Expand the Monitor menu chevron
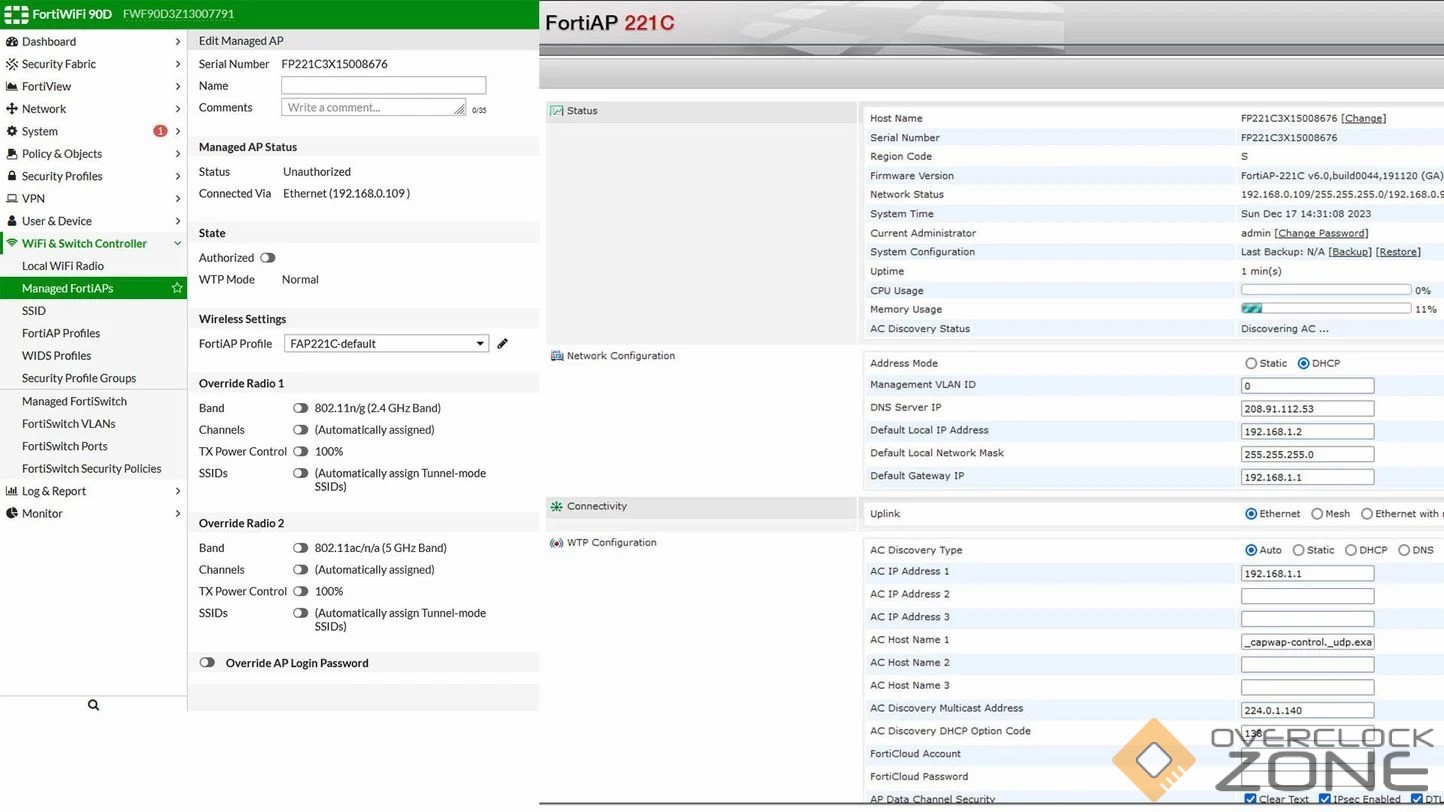1444x812 pixels. (178, 514)
